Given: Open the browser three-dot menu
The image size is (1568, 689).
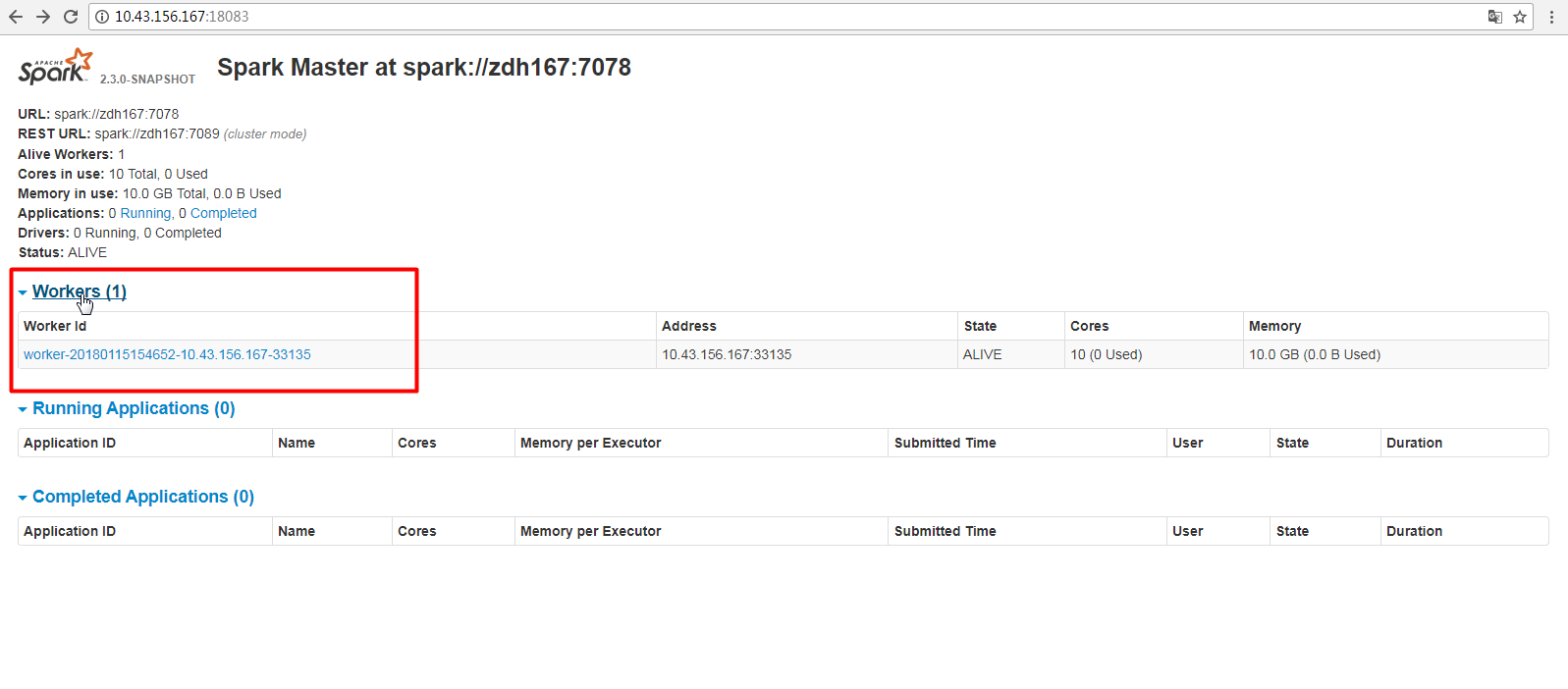Looking at the screenshot, I should (1551, 17).
